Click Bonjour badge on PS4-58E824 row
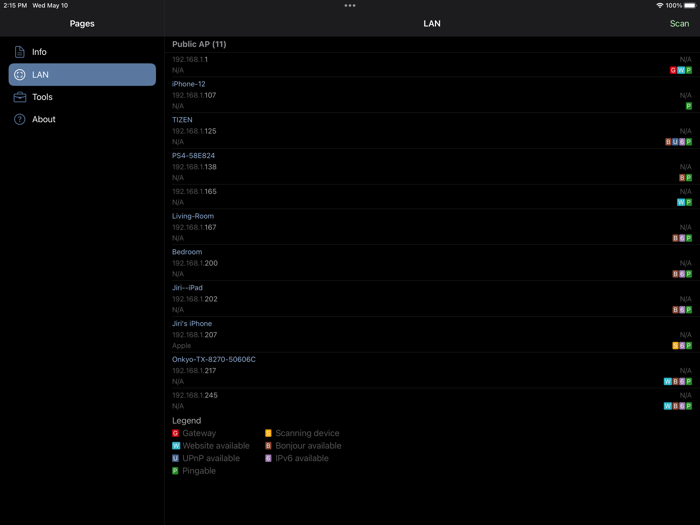Image resolution: width=700 pixels, height=525 pixels. pos(682,178)
